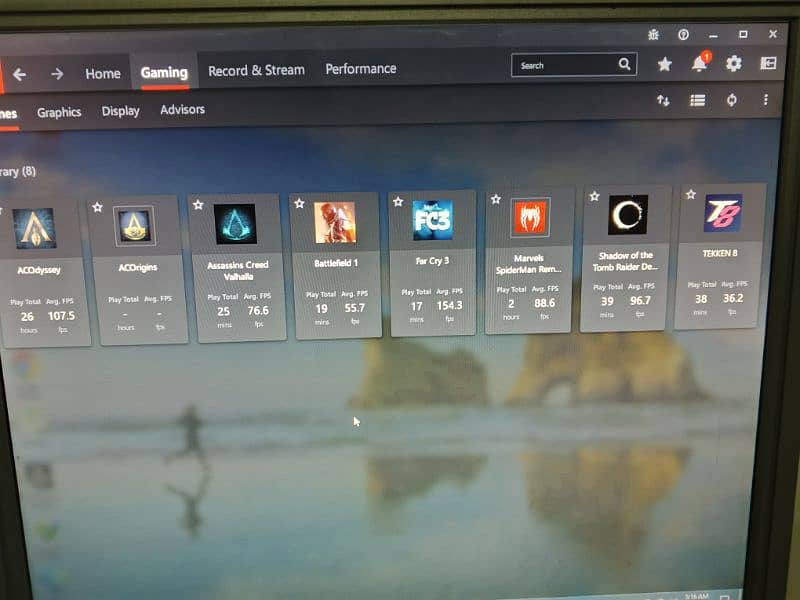Click the rescan games refresh icon

(x=732, y=100)
